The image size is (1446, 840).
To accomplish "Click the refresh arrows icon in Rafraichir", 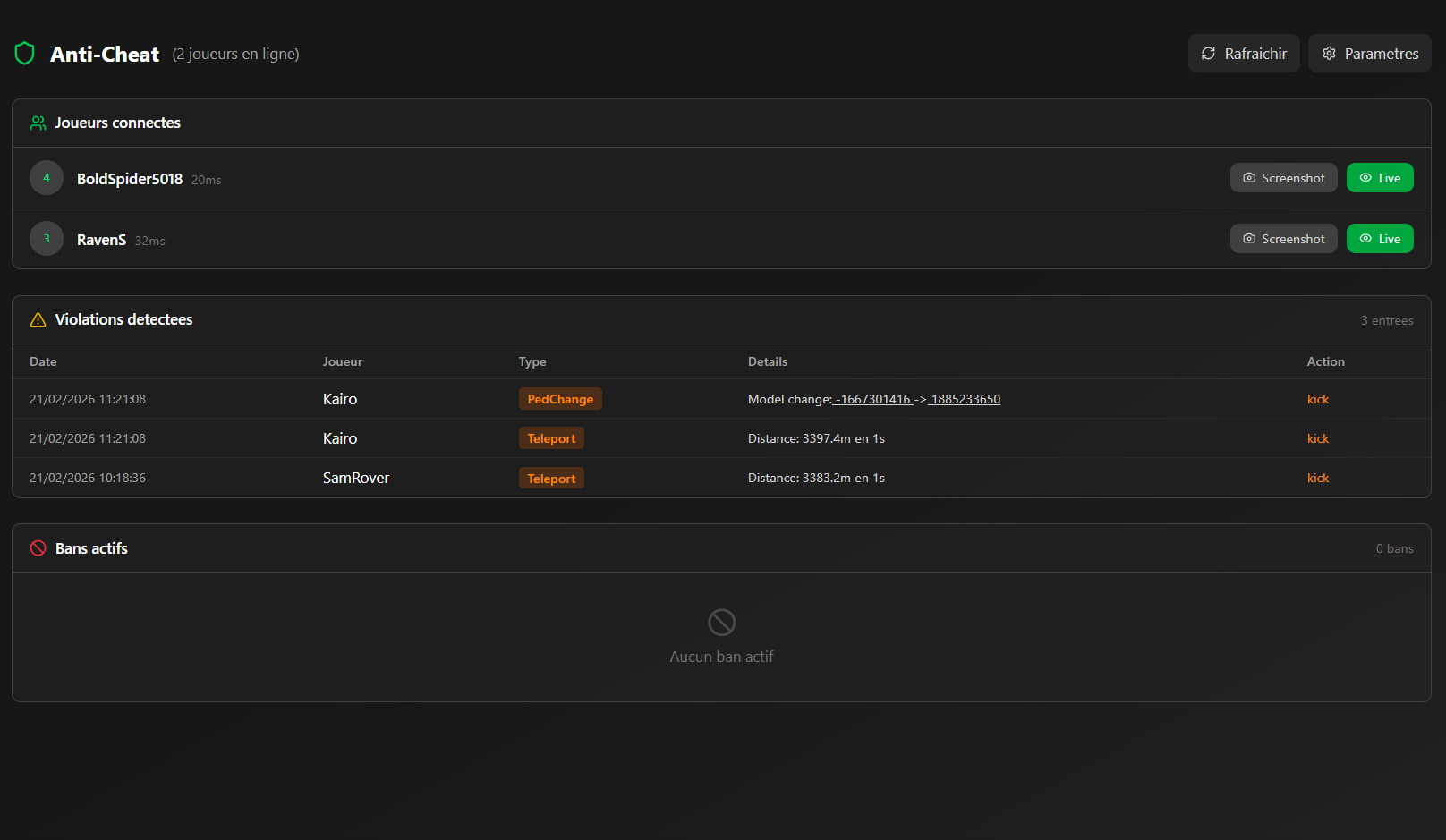I will 1210,54.
